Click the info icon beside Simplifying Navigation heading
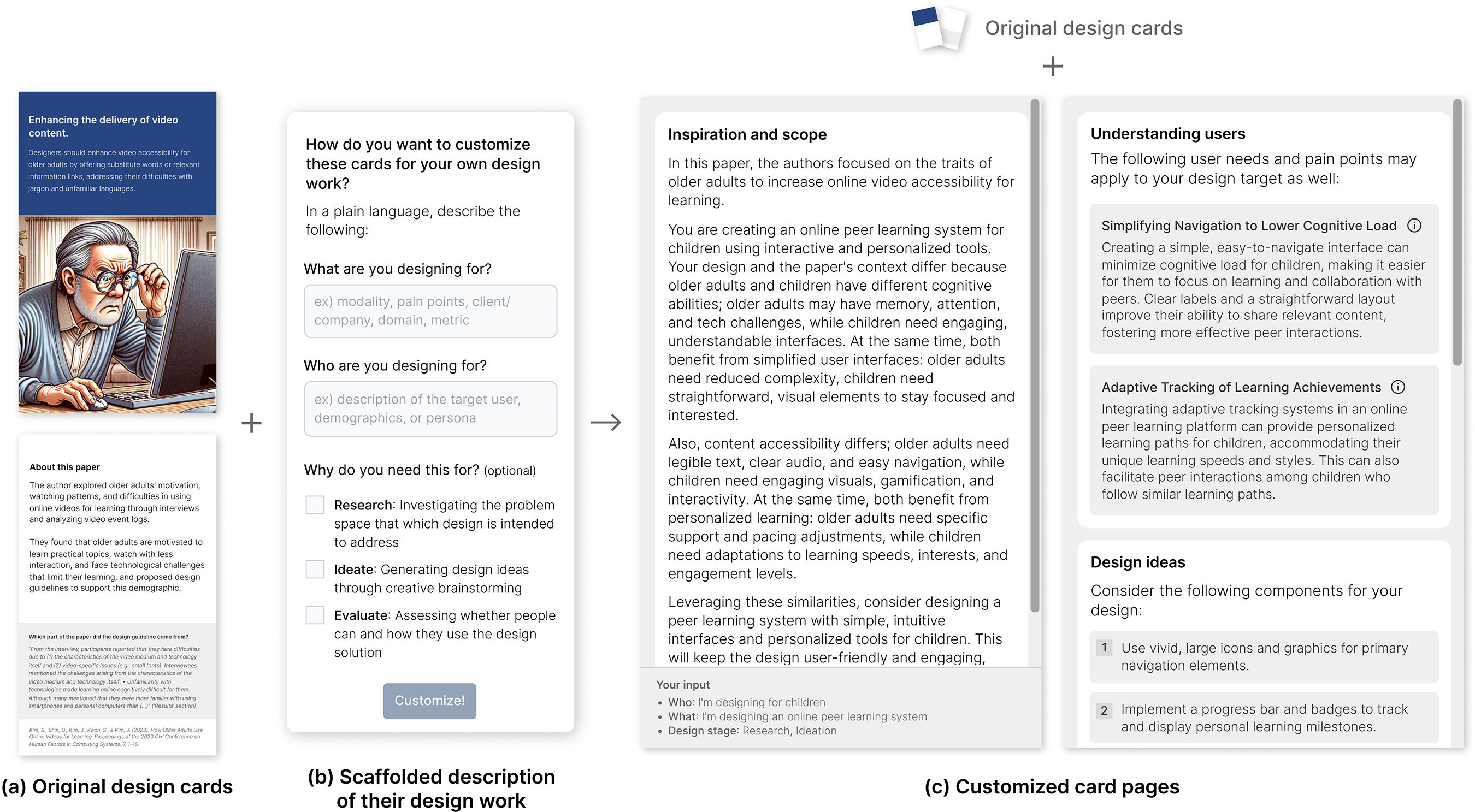Screen dimensions: 1475x812 point(1414,226)
